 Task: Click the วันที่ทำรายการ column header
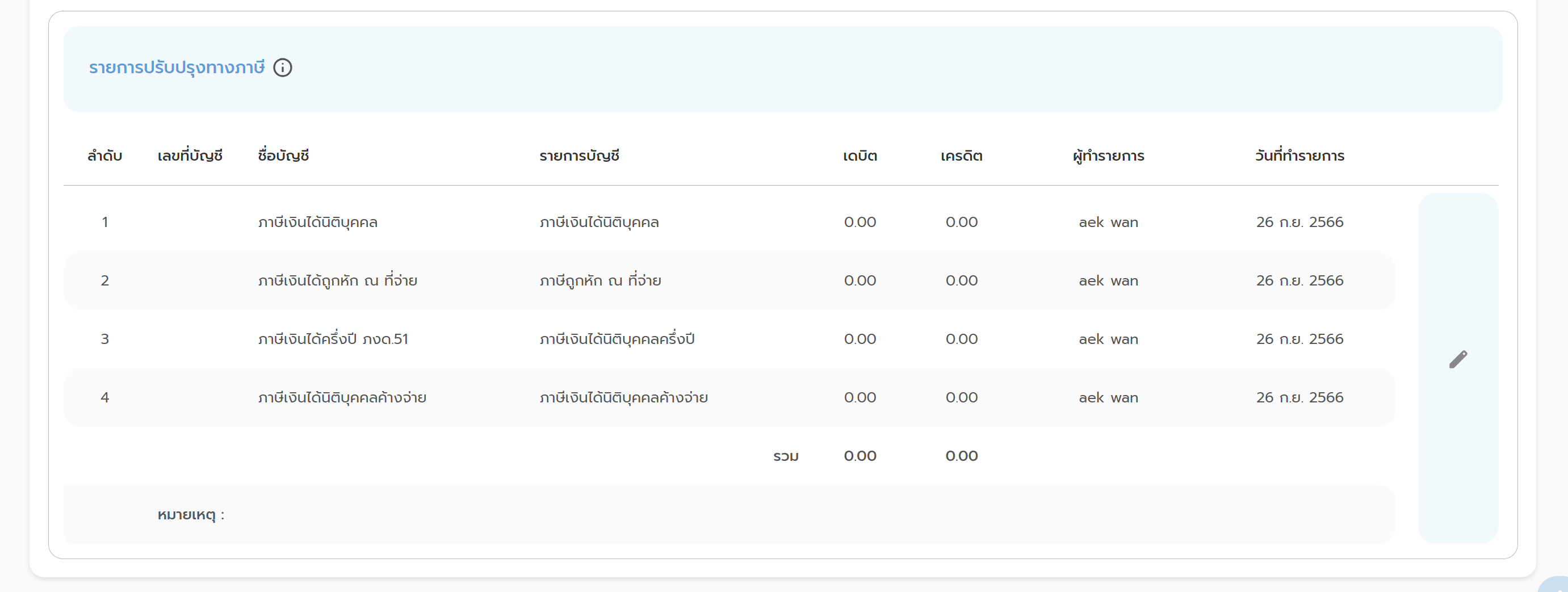(1299, 156)
